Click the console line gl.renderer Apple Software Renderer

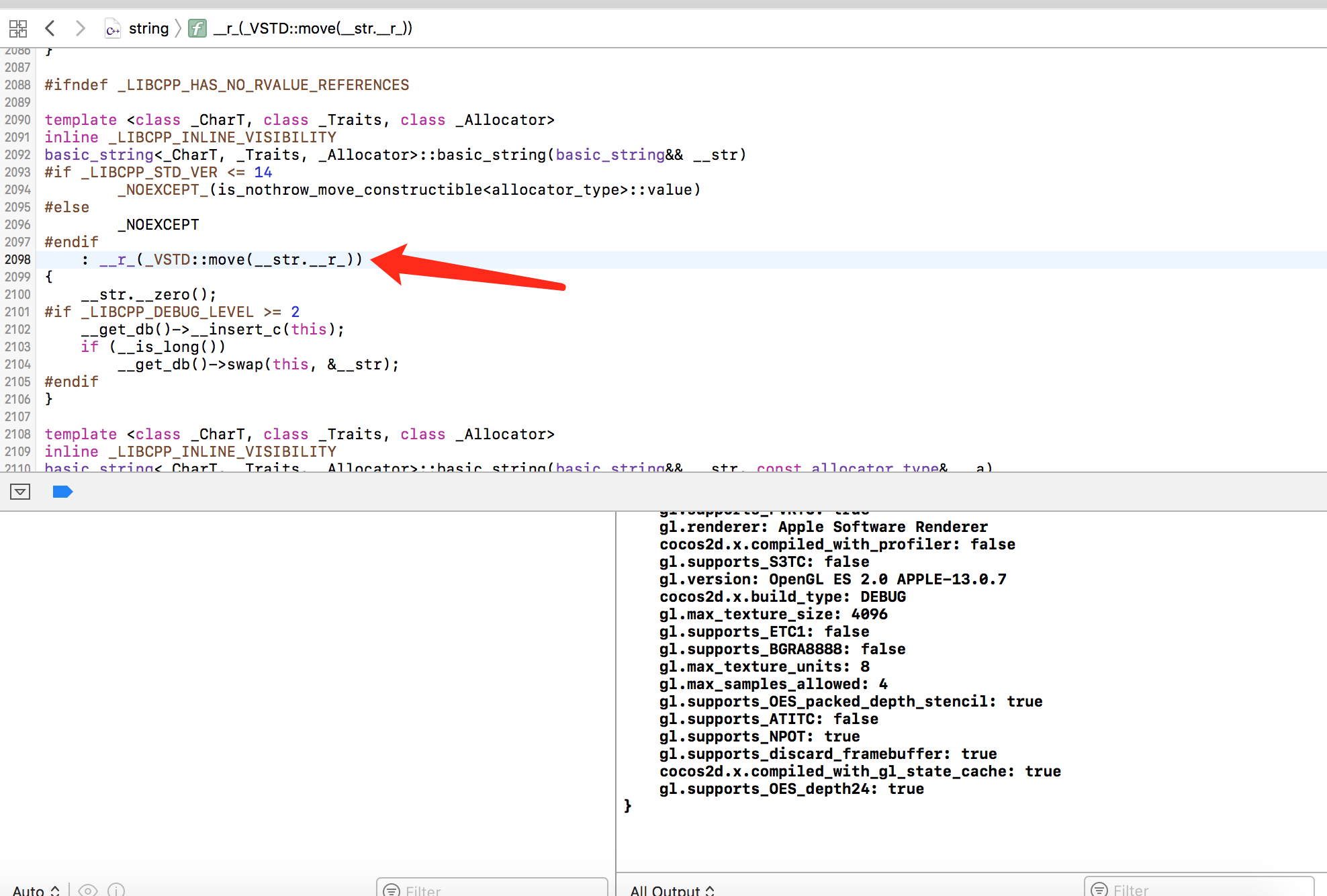(823, 527)
